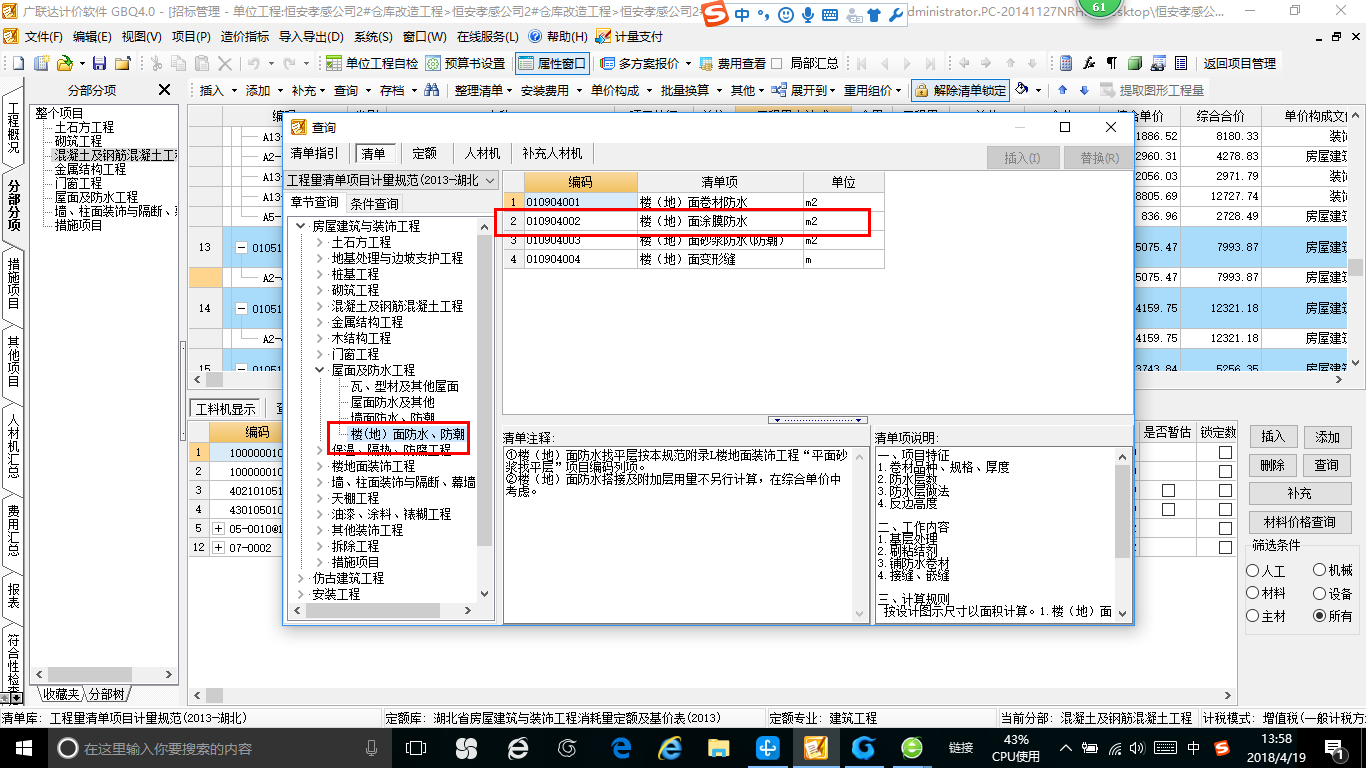The image size is (1366, 768).
Task: Open File Explorer from the taskbar
Action: tap(718, 748)
